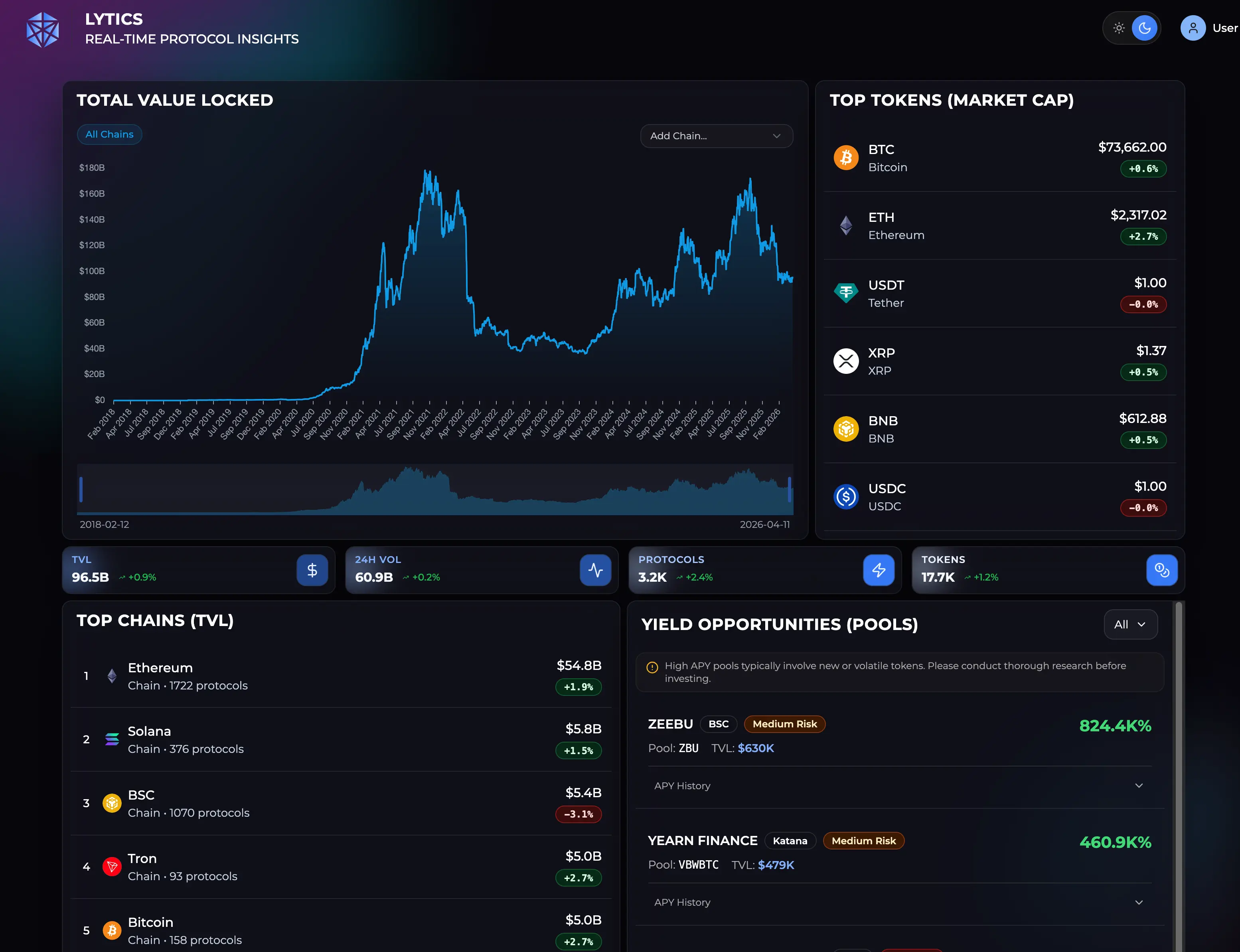1240x952 pixels.
Task: Click the left handle of chart range slider
Action: pos(81,489)
